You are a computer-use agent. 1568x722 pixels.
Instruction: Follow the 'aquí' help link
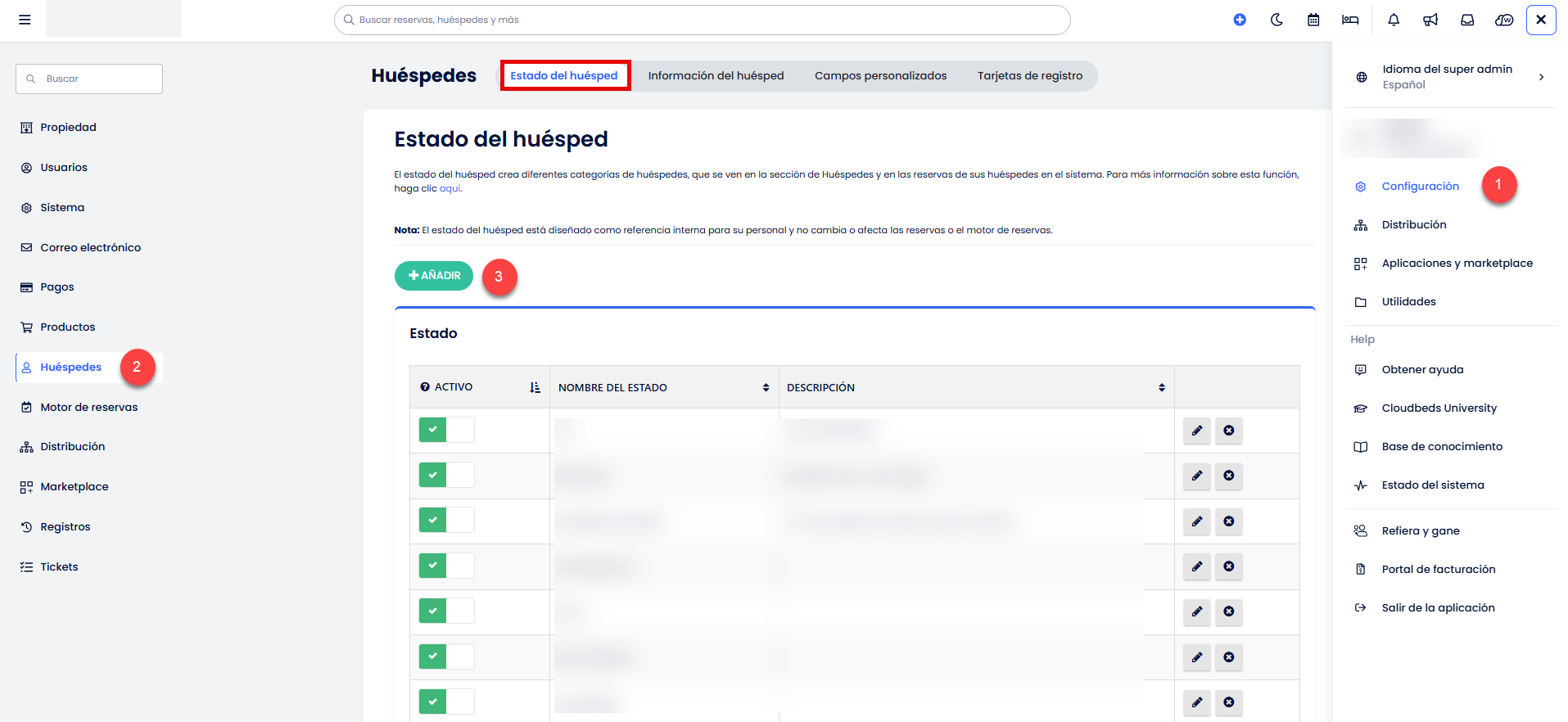point(450,188)
